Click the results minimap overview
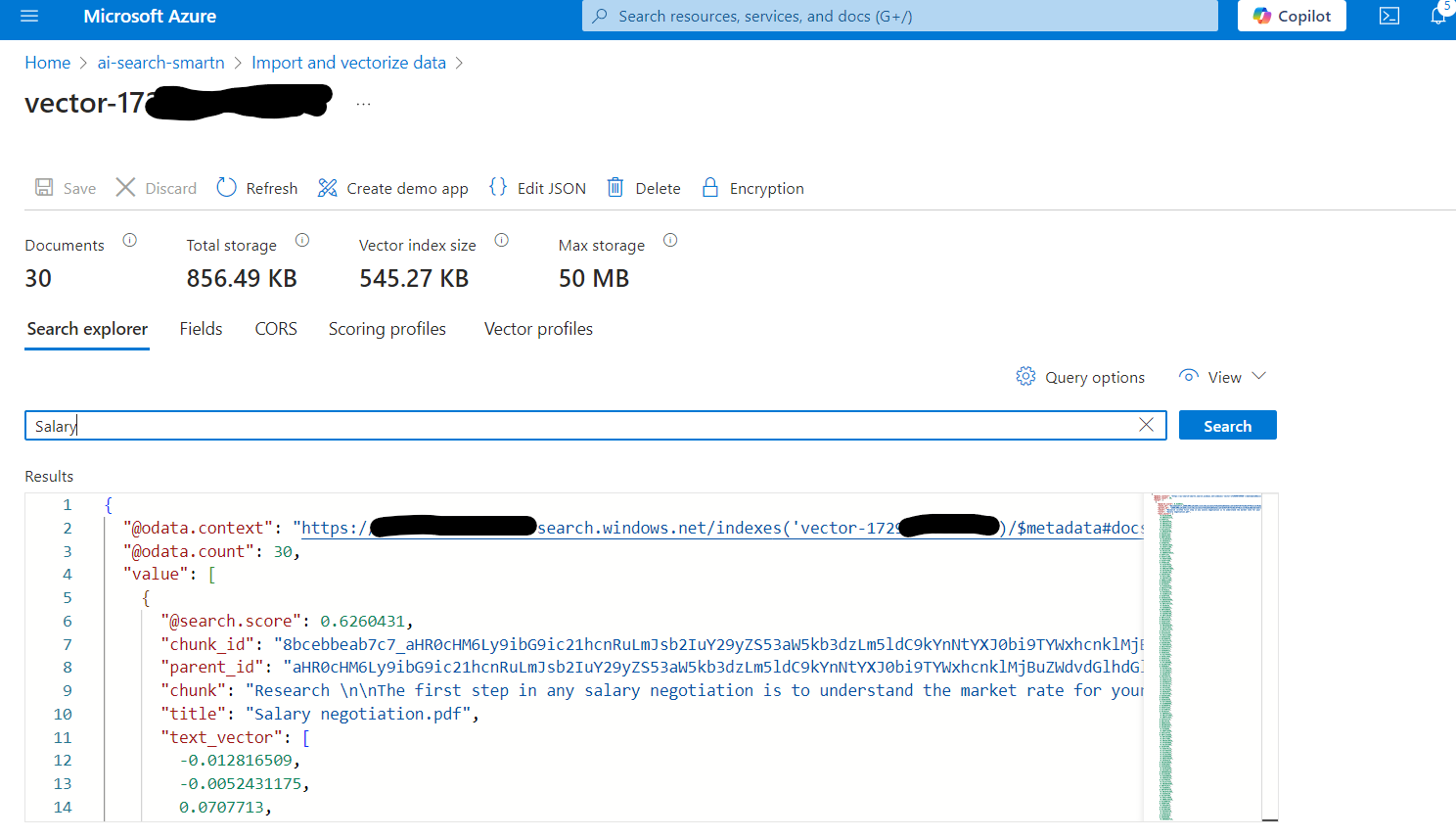Image resolution: width=1456 pixels, height=838 pixels. [1210, 656]
